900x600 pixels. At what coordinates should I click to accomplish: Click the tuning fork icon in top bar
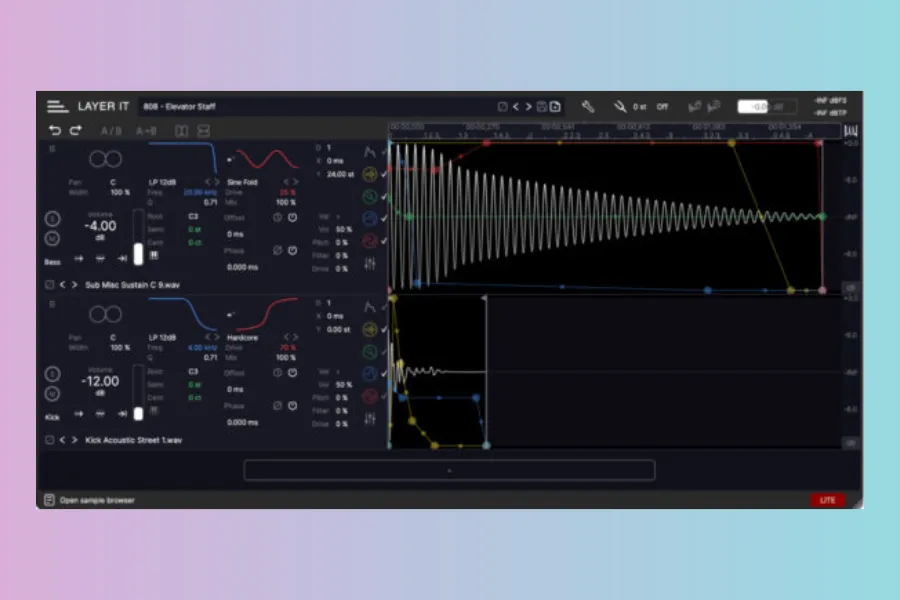(620, 106)
